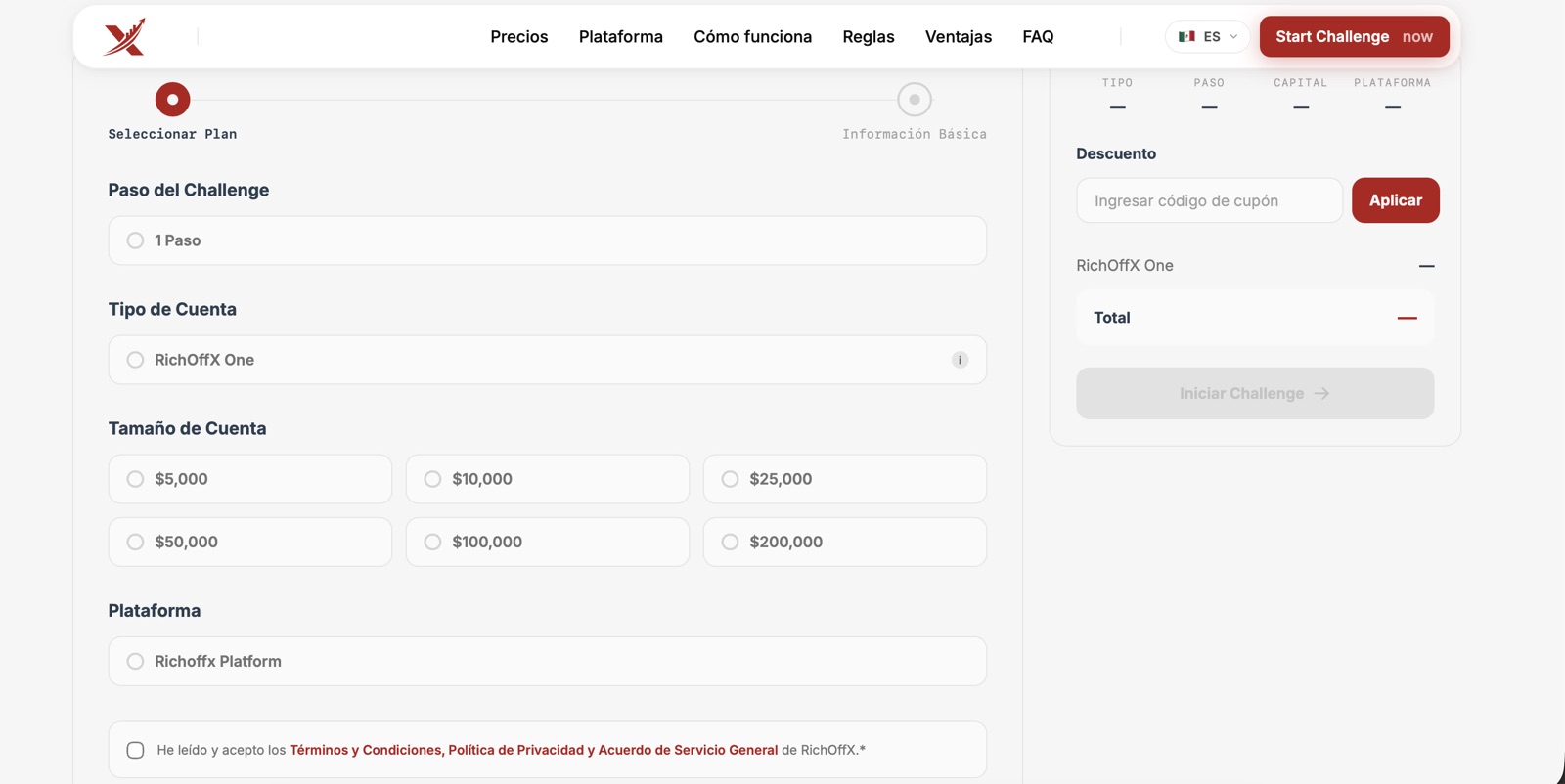Screen dimensions: 1565x784
Task: Click the Tipo de Cuenta heading
Action: coord(172,309)
